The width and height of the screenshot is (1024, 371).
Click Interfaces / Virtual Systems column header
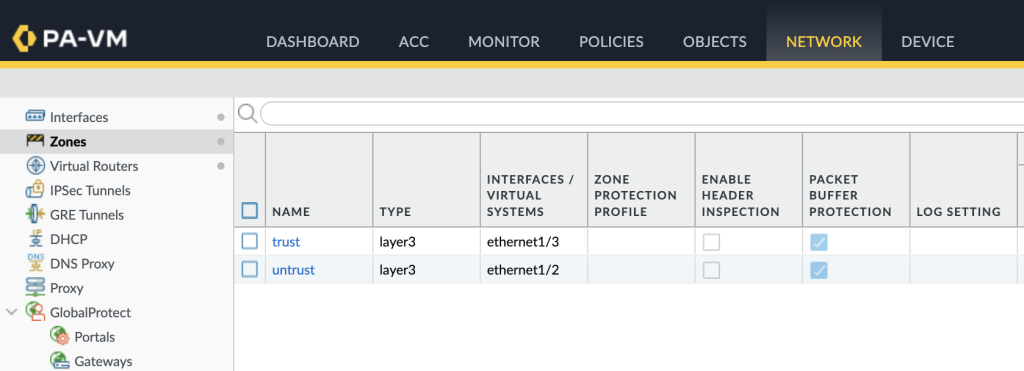click(530, 195)
